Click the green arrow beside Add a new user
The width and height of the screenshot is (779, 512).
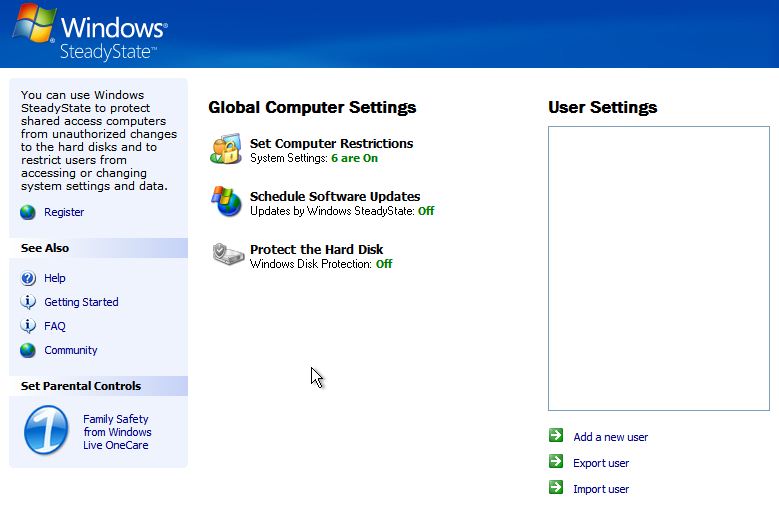pyautogui.click(x=556, y=436)
